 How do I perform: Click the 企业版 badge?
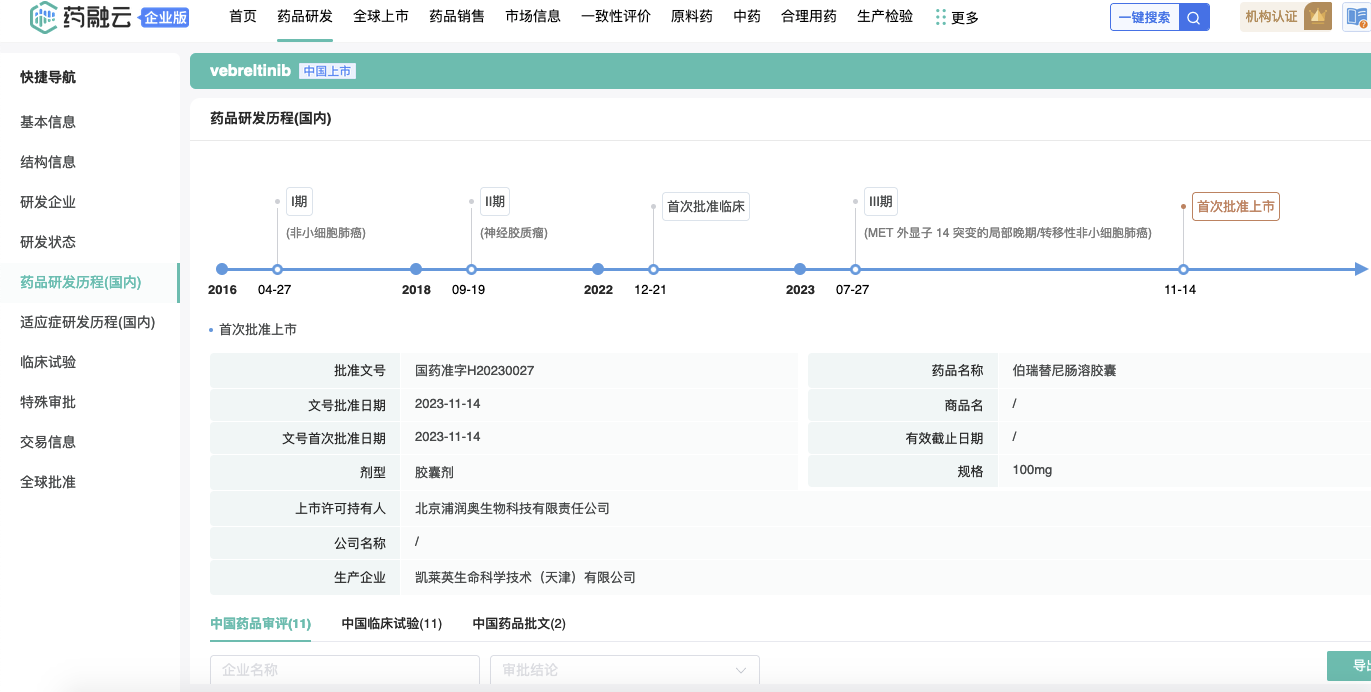click(x=165, y=17)
